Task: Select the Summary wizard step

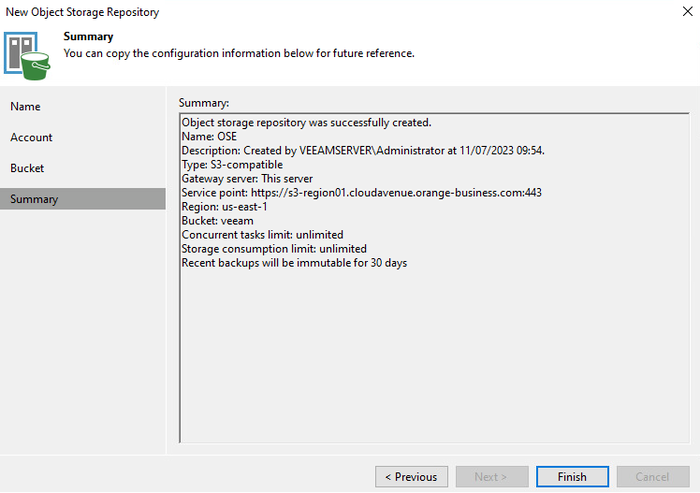Action: point(83,199)
